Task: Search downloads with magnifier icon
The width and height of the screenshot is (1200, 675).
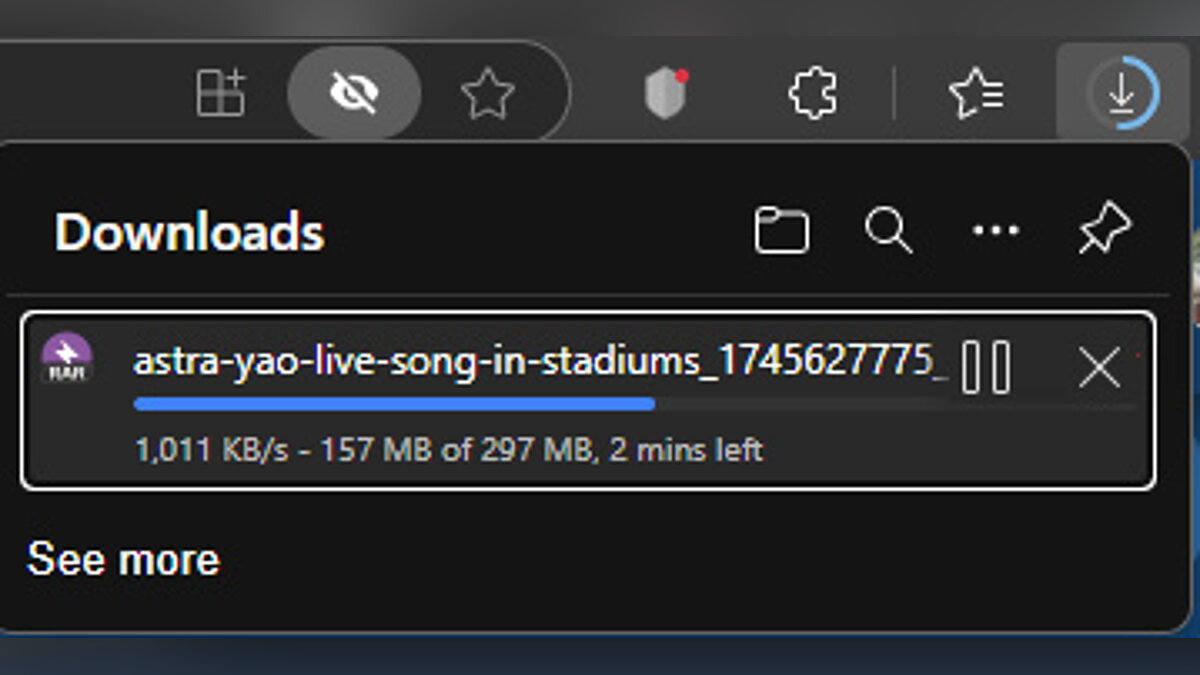Action: coord(888,231)
